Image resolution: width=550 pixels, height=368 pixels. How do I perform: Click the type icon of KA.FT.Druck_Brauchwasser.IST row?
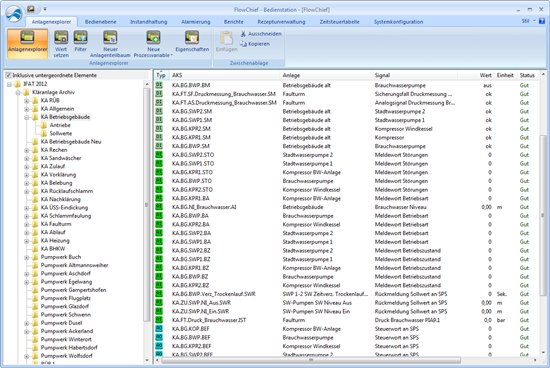(159, 320)
